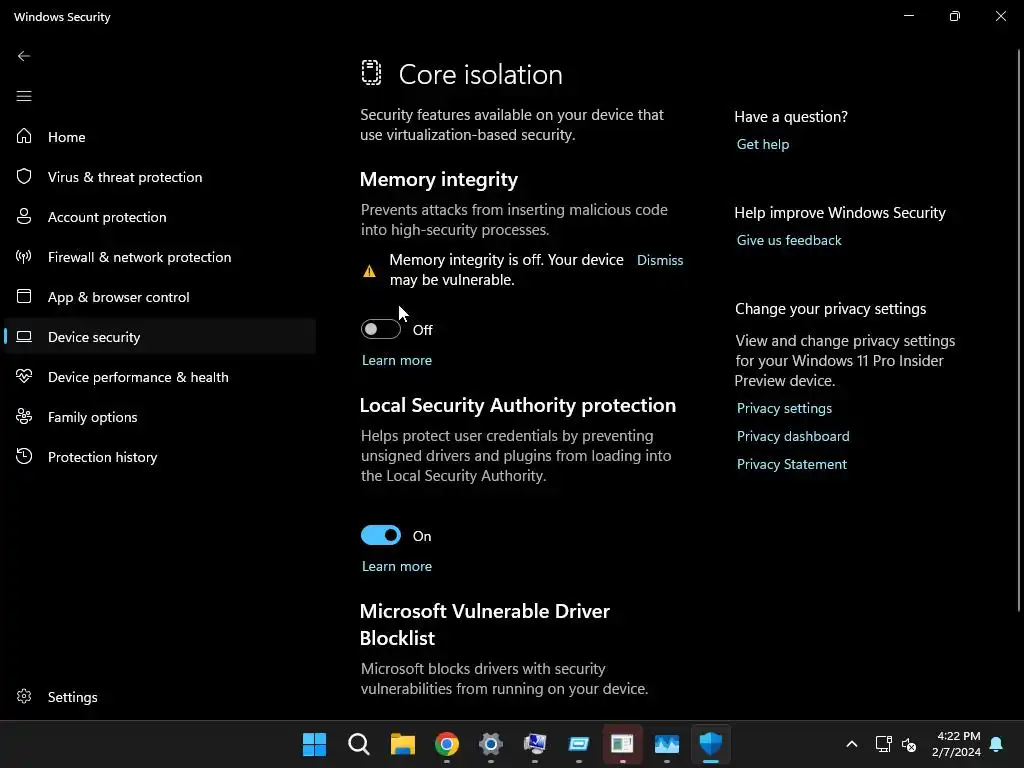Click the back arrow in Windows Security
The width and height of the screenshot is (1024, 768).
24,56
